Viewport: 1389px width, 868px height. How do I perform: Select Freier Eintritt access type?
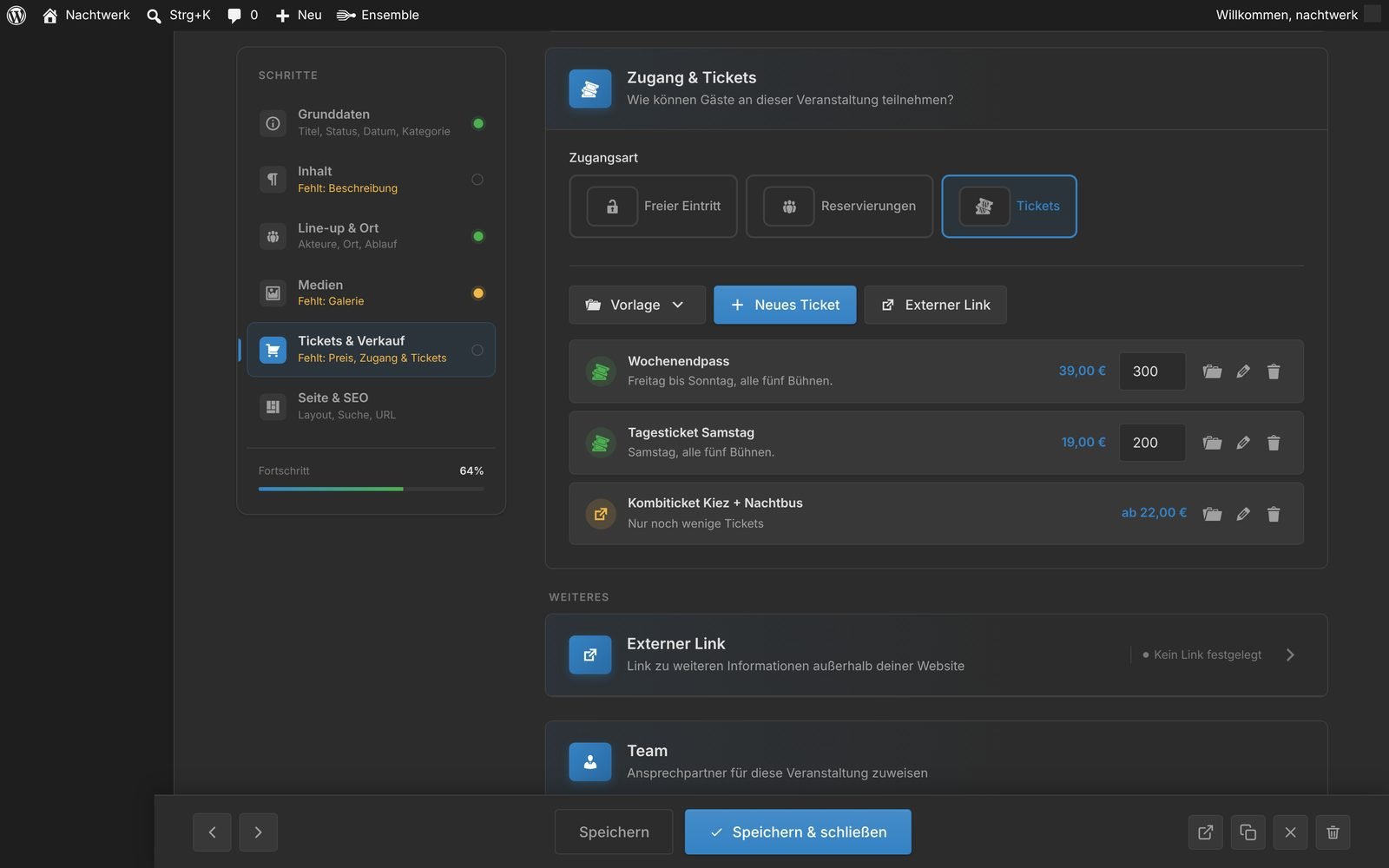653,207
